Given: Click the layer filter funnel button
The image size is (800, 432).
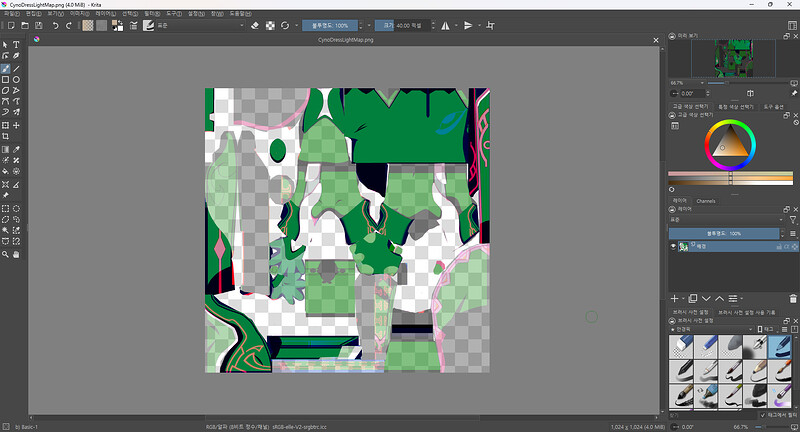Looking at the screenshot, I should (x=793, y=220).
